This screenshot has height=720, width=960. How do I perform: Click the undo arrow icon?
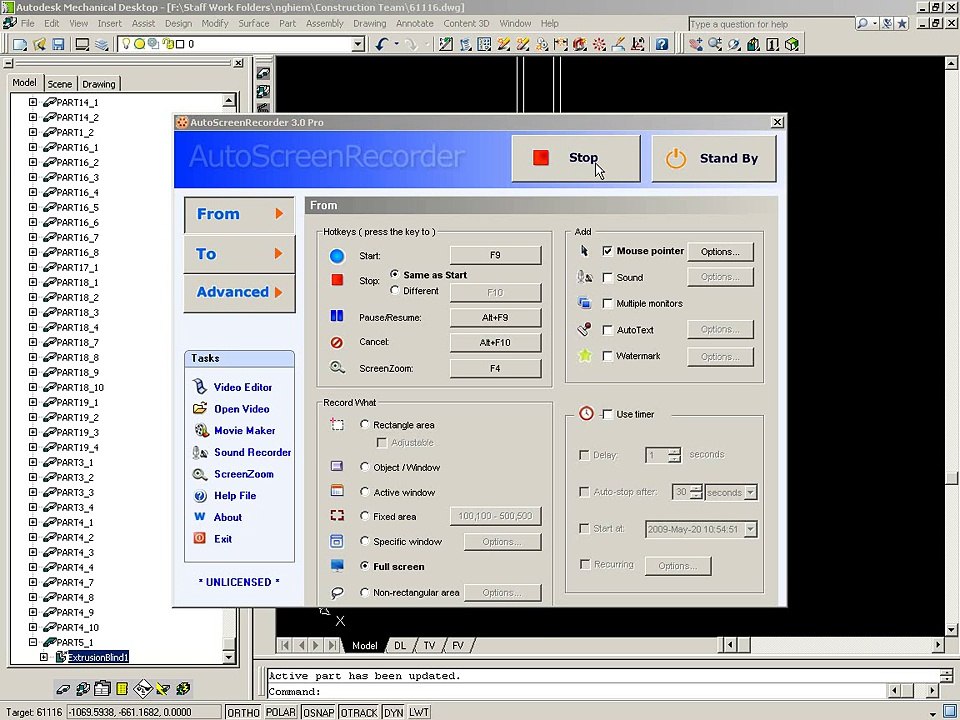tap(382, 44)
